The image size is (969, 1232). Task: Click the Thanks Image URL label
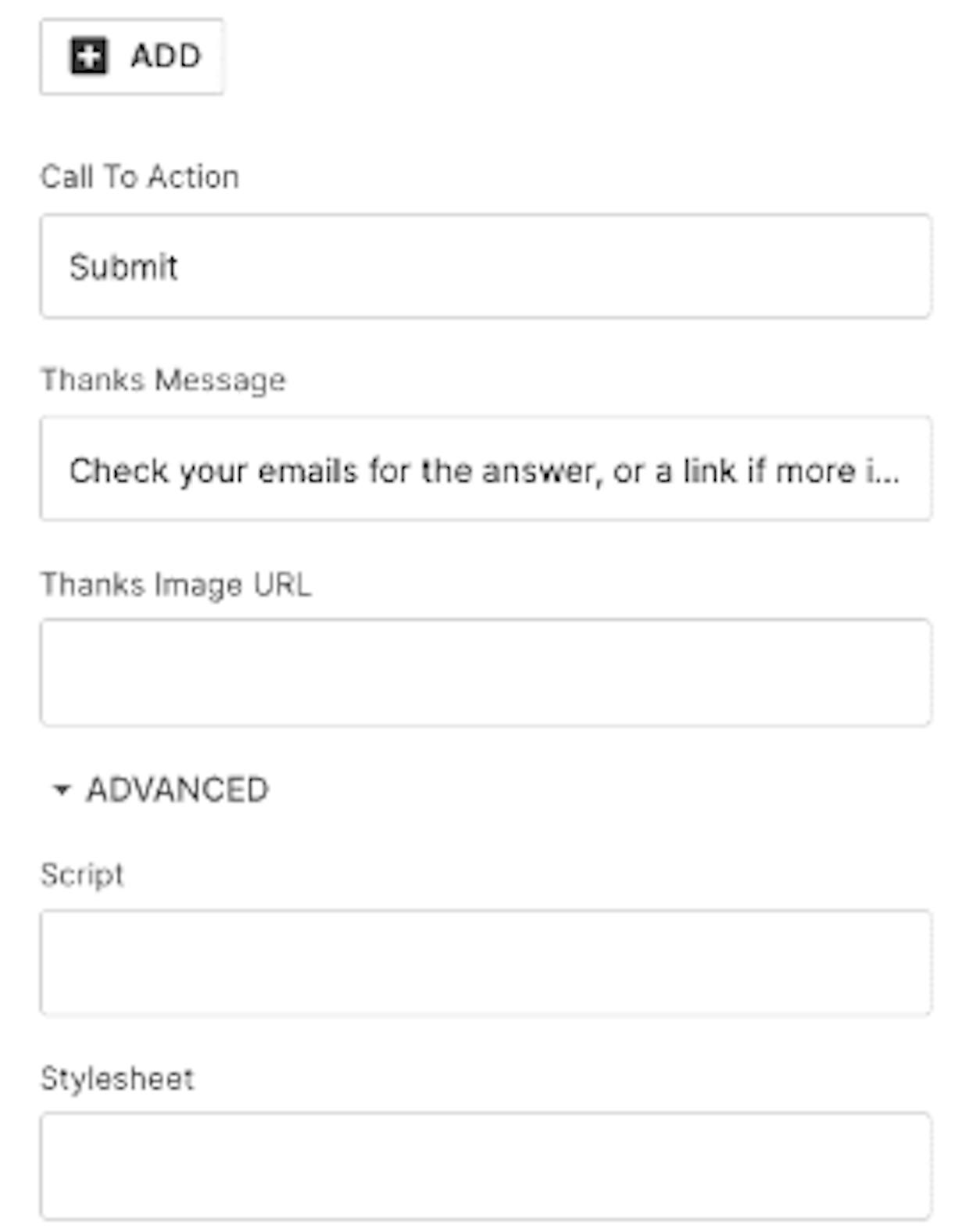tap(176, 585)
